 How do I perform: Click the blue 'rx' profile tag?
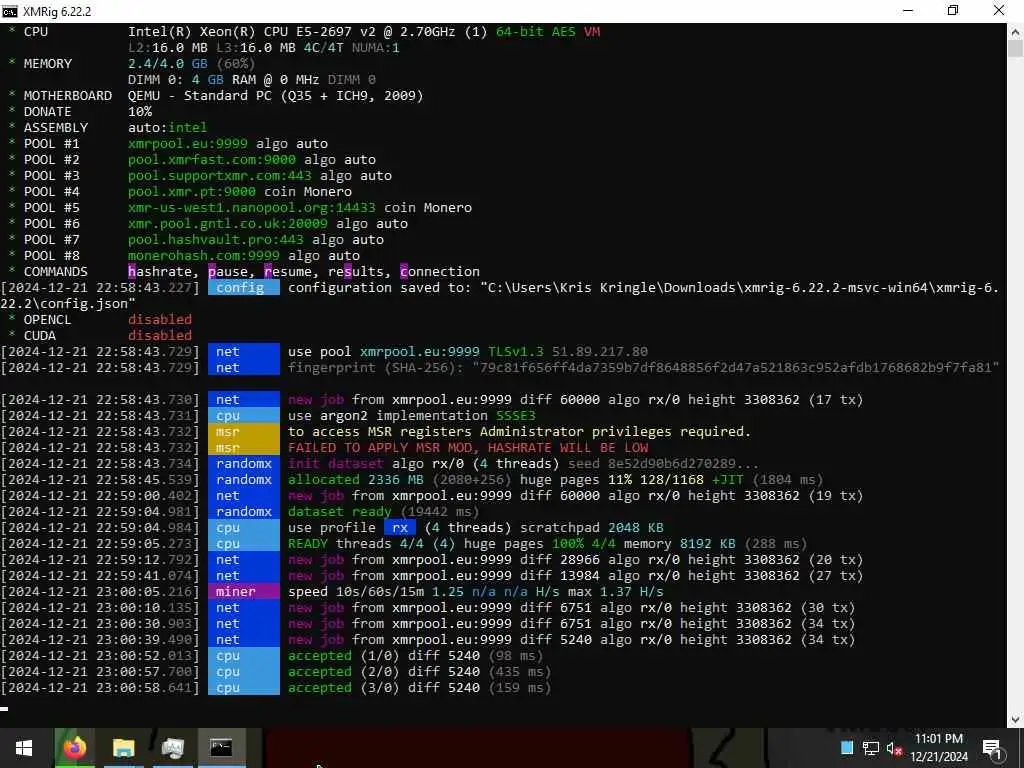400,528
